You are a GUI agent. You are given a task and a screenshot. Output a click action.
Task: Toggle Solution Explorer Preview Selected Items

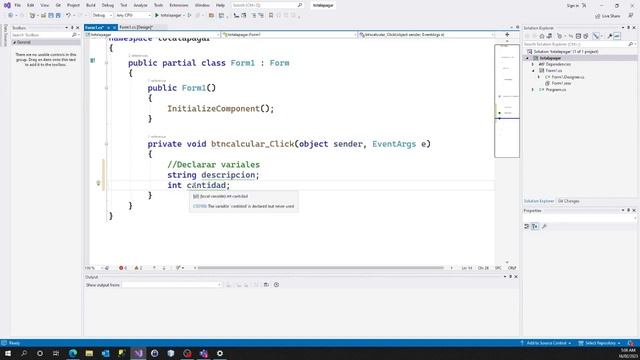(617, 36)
